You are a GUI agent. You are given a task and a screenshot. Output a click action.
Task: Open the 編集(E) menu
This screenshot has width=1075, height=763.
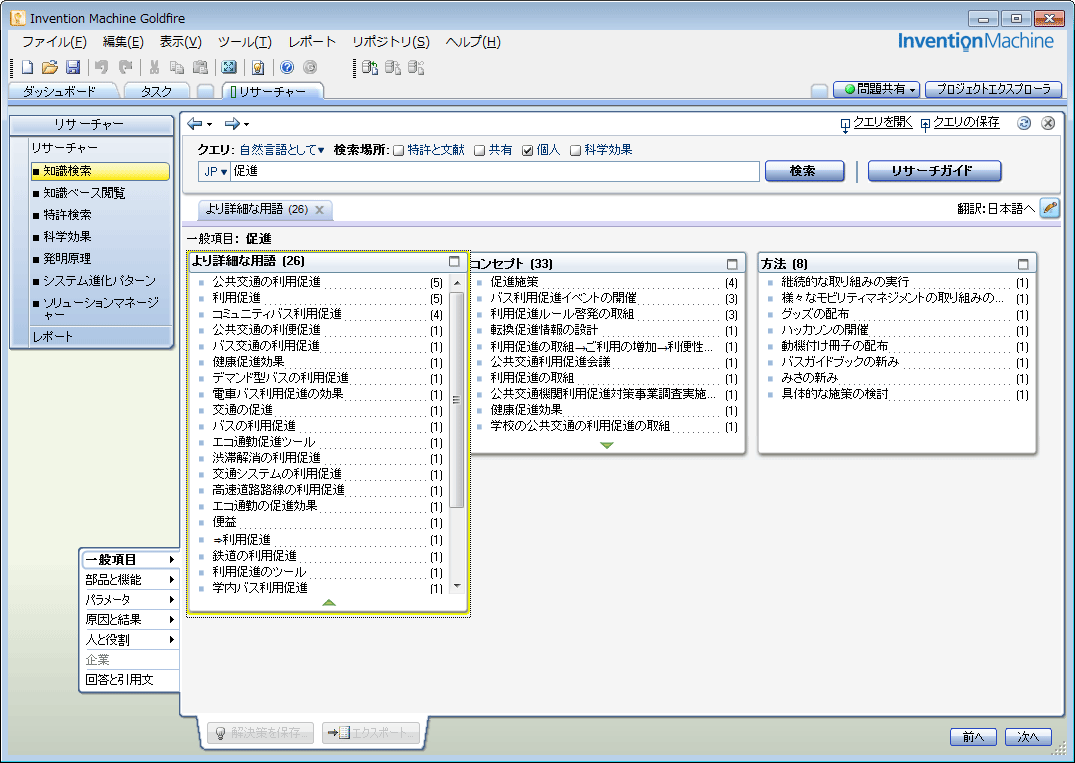123,42
